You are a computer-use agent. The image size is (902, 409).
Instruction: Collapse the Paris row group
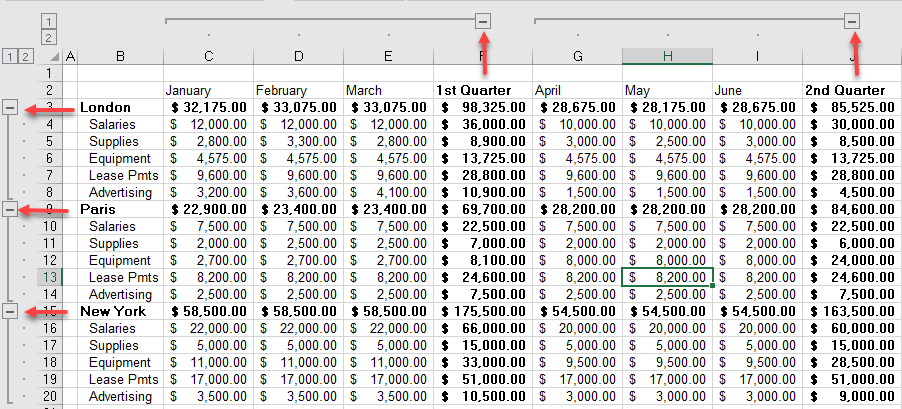[10, 209]
